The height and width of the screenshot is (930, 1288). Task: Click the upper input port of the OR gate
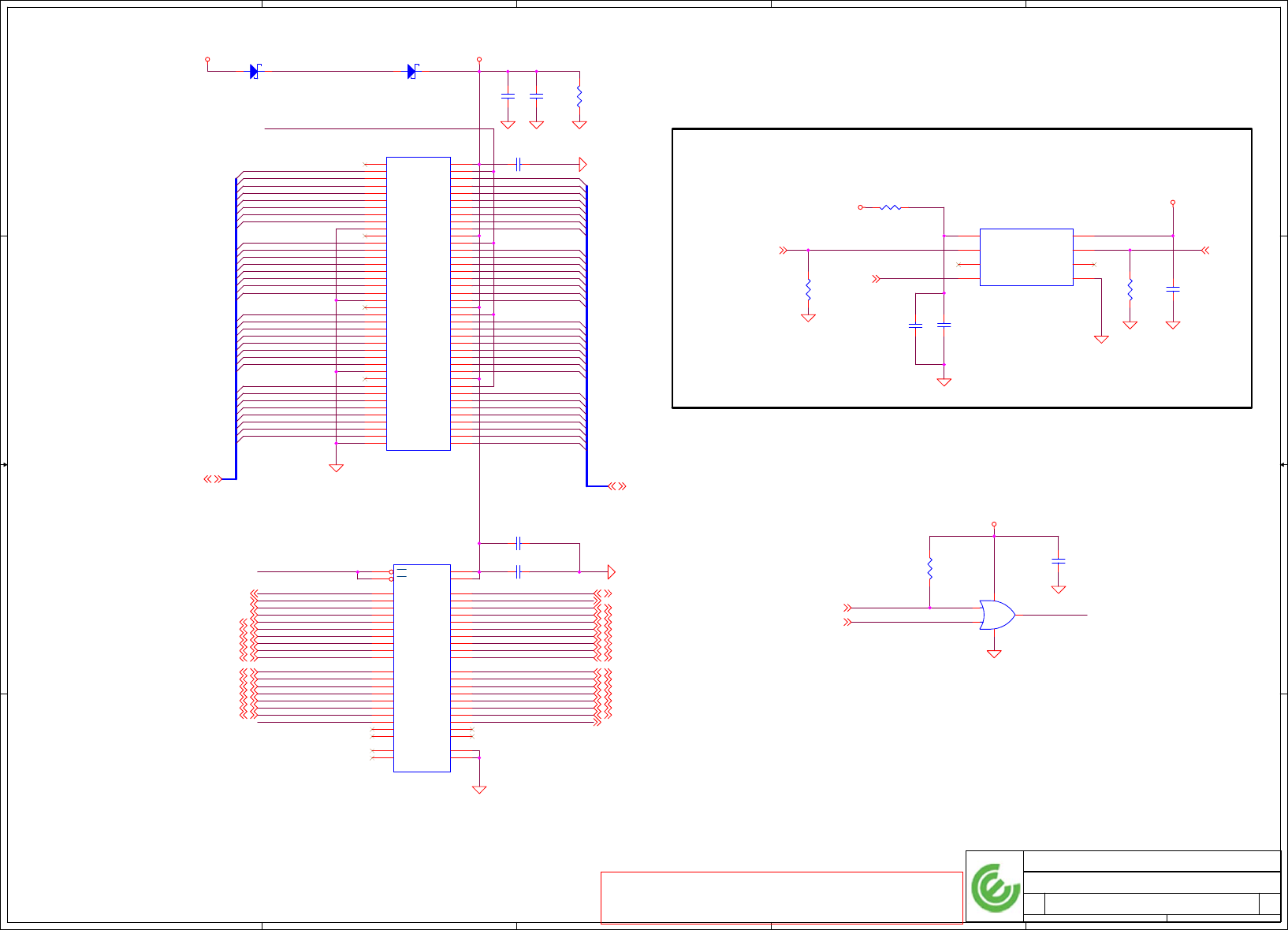pos(847,608)
